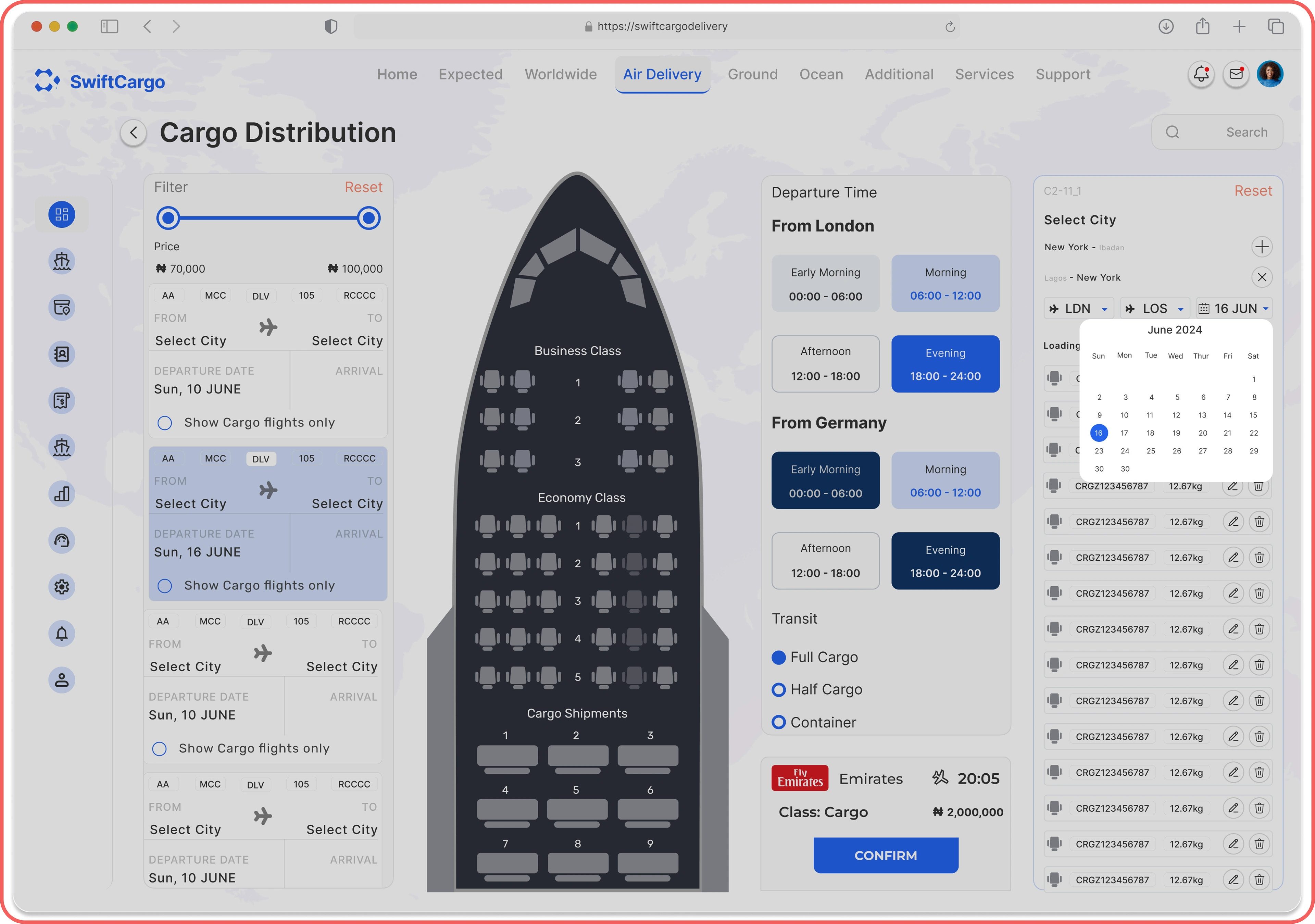Click the plus icon beside New York - Ibadan
Viewport: 1315px width, 924px height.
click(1262, 247)
